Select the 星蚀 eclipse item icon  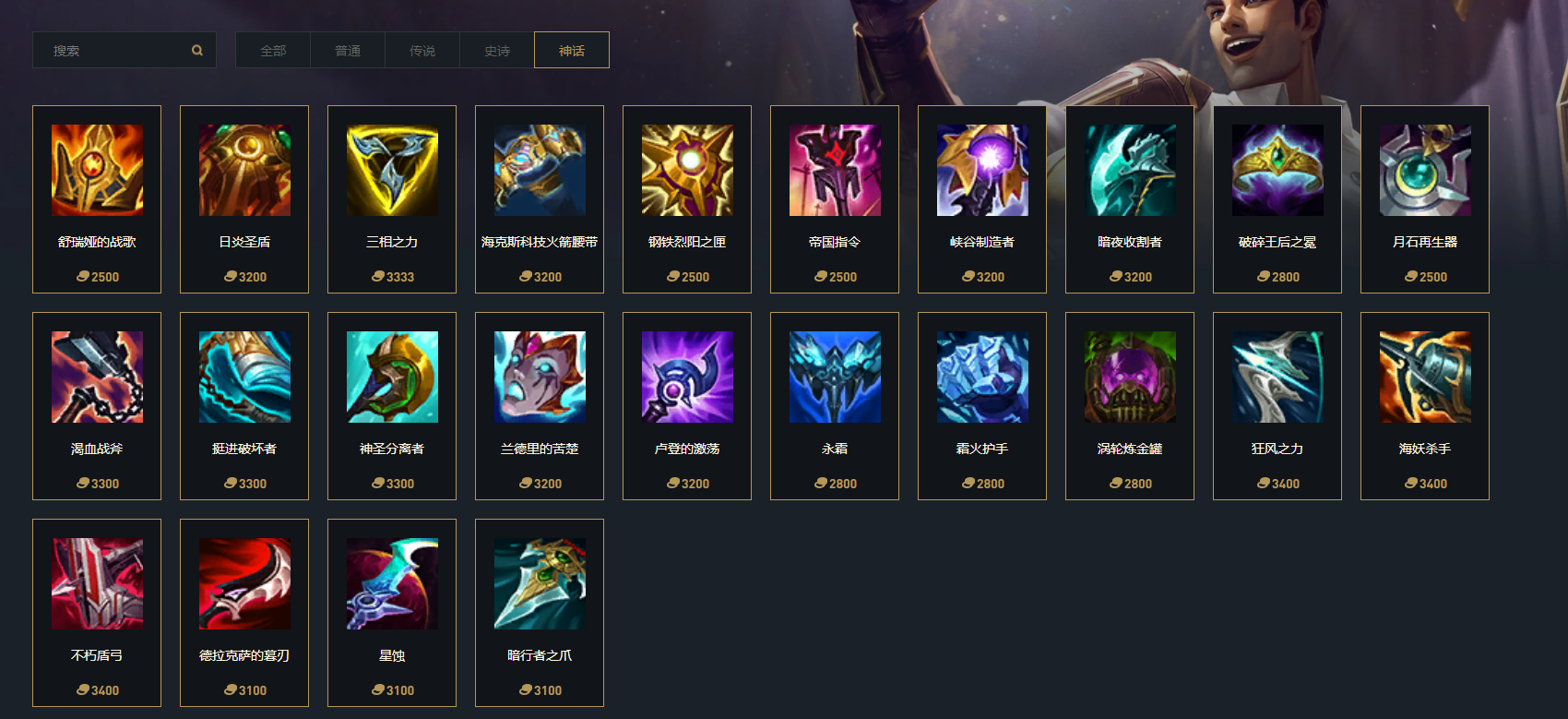click(x=392, y=584)
